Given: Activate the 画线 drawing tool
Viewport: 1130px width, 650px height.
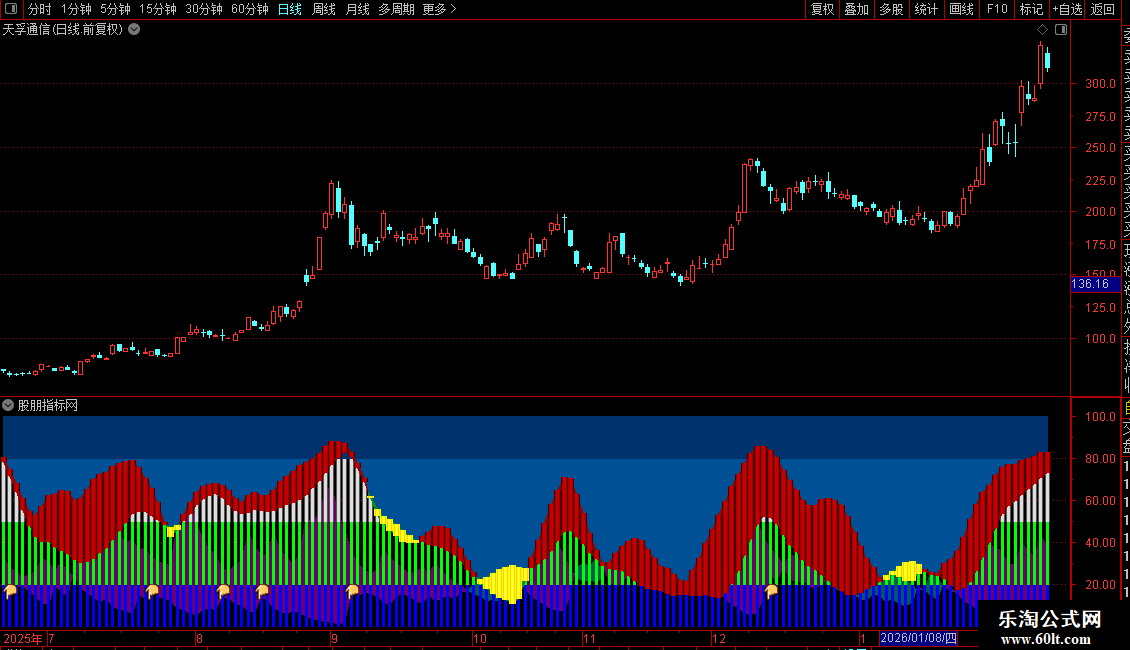Looking at the screenshot, I should coord(961,9).
